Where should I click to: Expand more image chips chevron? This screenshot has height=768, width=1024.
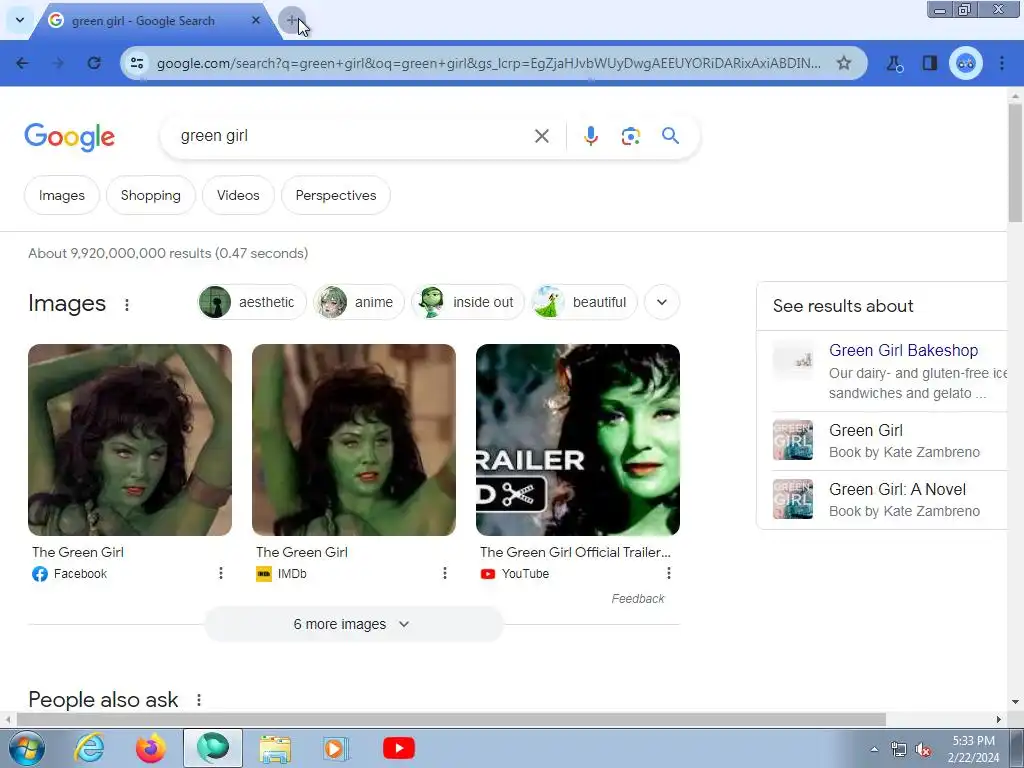click(x=662, y=302)
